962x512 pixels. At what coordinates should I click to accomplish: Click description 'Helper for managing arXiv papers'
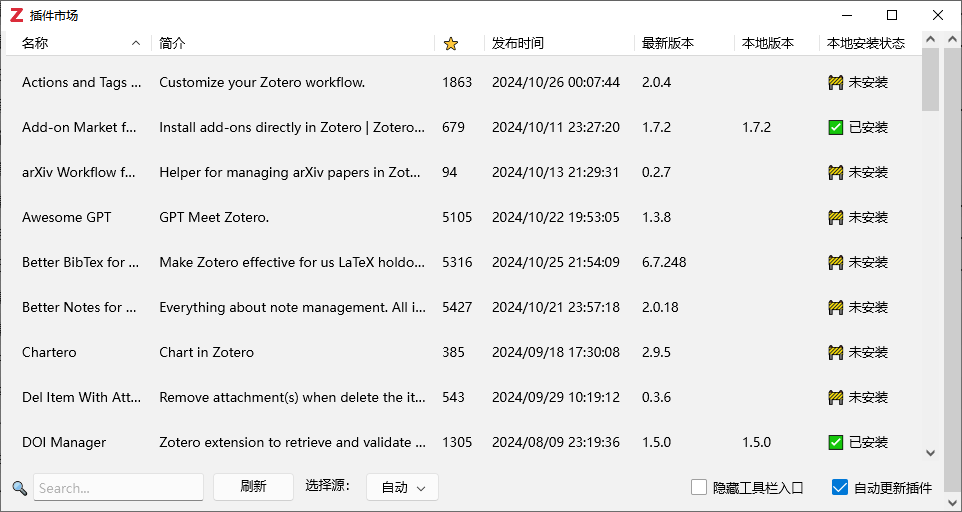point(292,172)
